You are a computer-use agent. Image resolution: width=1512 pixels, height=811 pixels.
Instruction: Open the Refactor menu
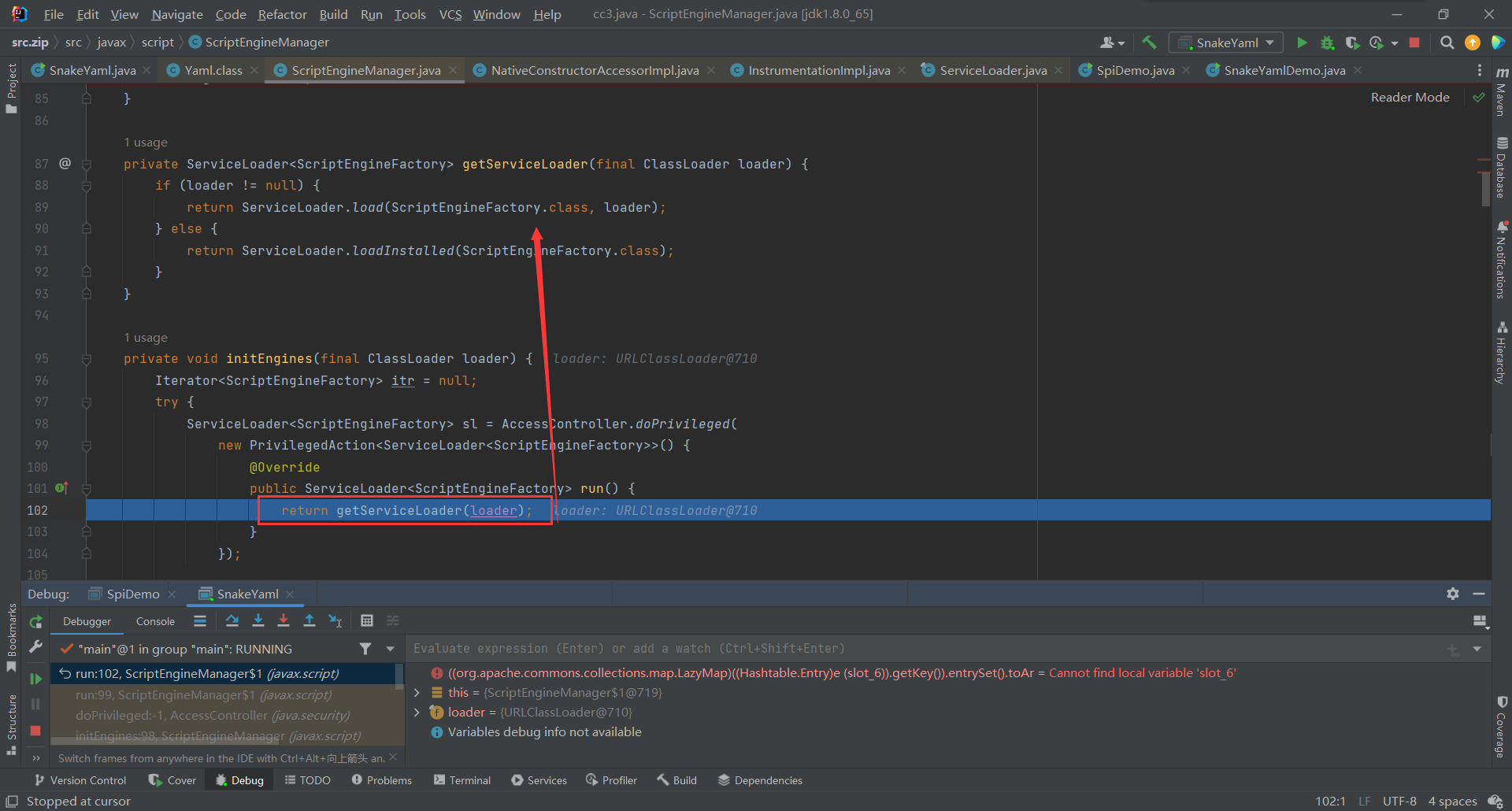coord(282,14)
